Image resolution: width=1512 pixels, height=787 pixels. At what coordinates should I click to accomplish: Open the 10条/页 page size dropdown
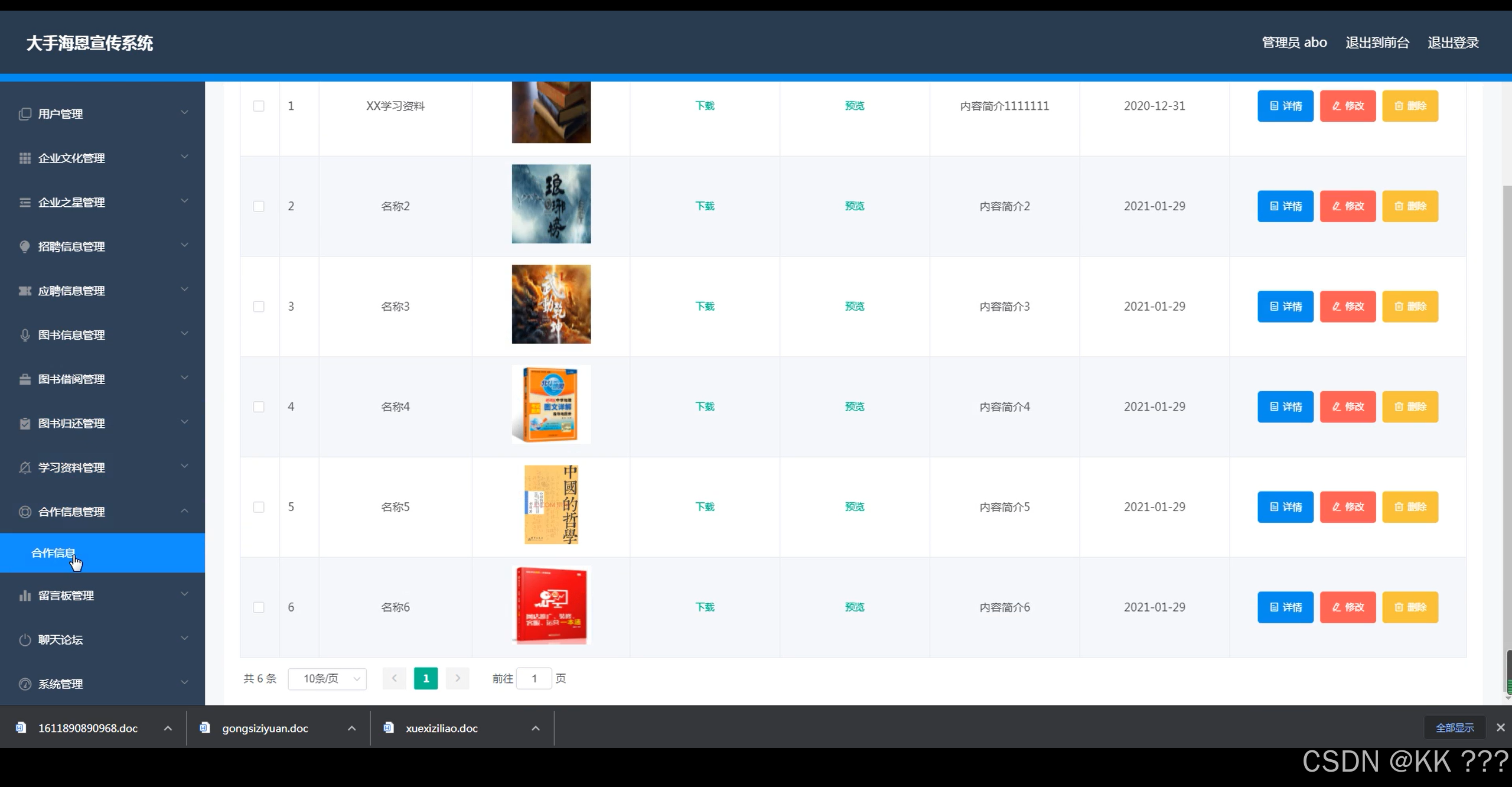click(x=327, y=678)
